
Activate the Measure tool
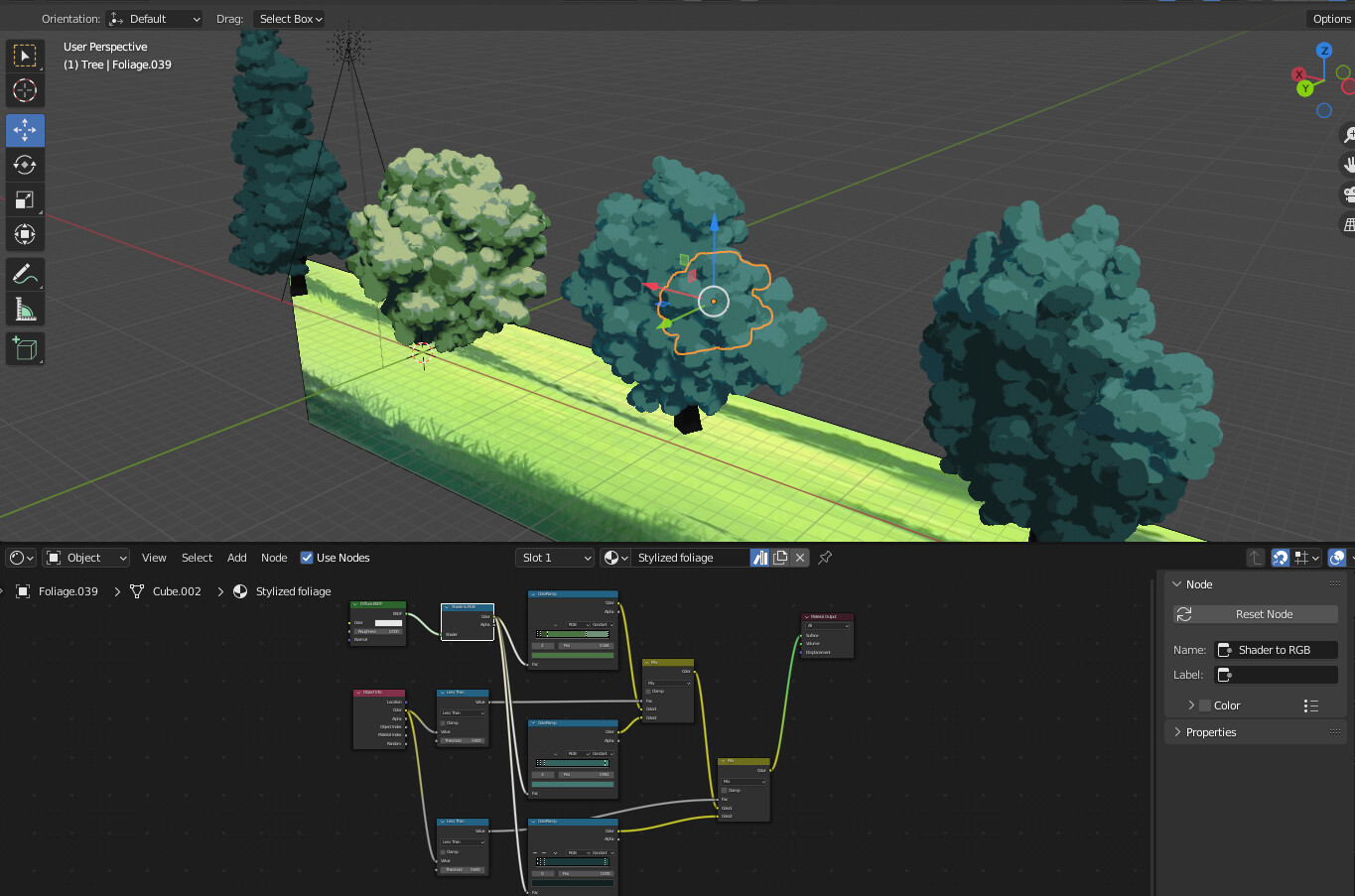[25, 308]
